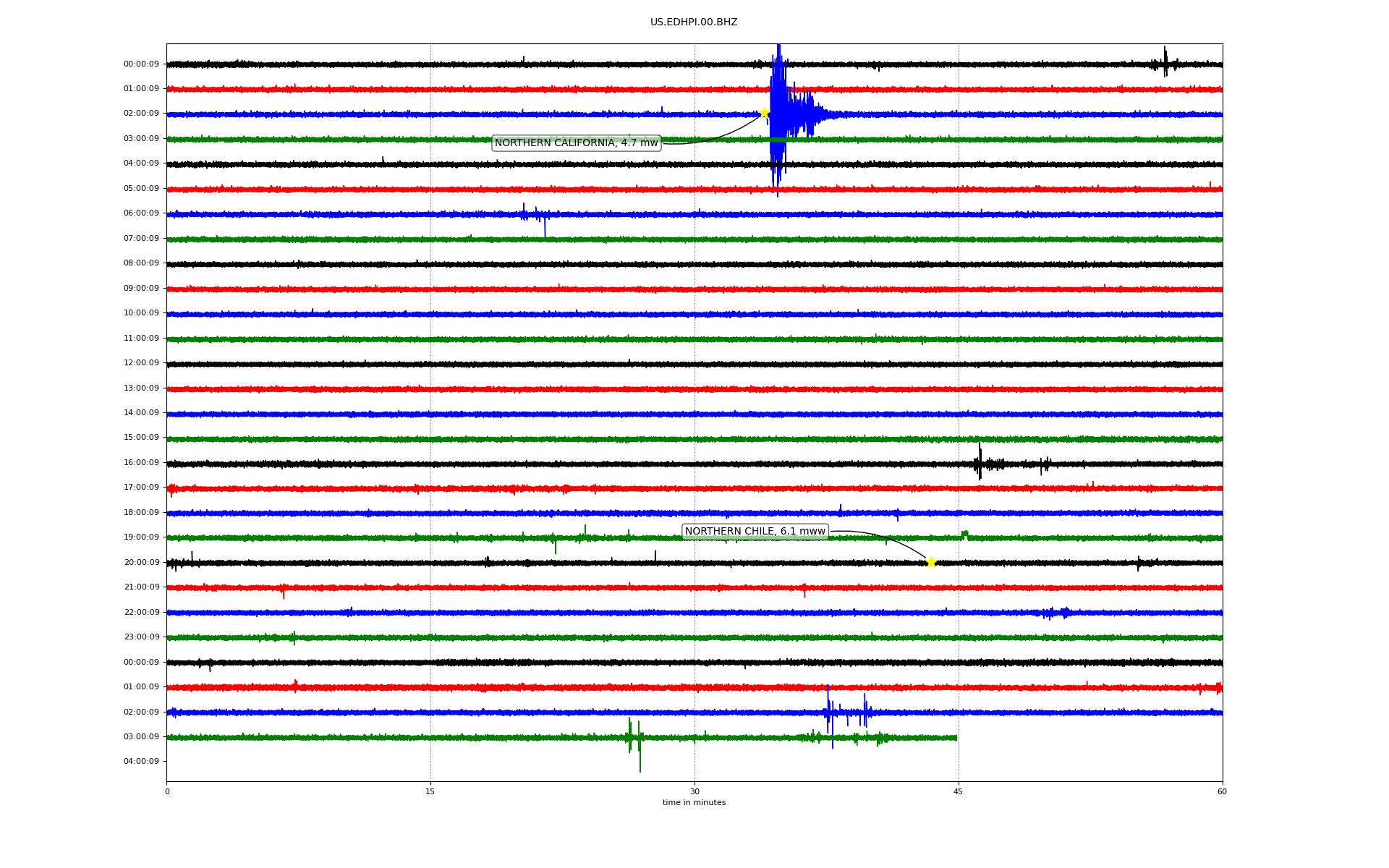The width and height of the screenshot is (1389, 868).
Task: Click the black spike on 16:00:09 trace
Action: [979, 463]
